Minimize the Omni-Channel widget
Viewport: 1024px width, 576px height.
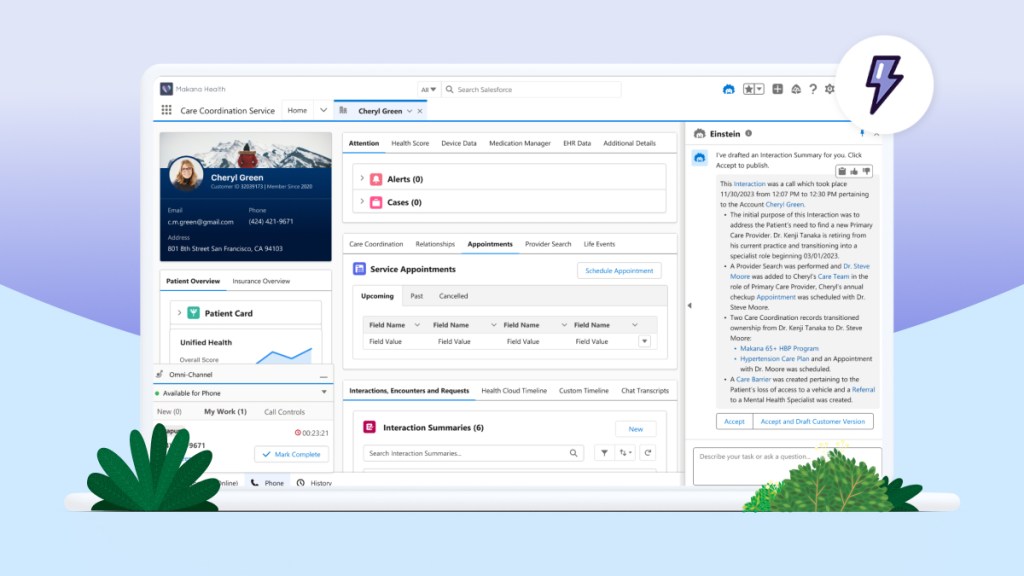pos(324,376)
